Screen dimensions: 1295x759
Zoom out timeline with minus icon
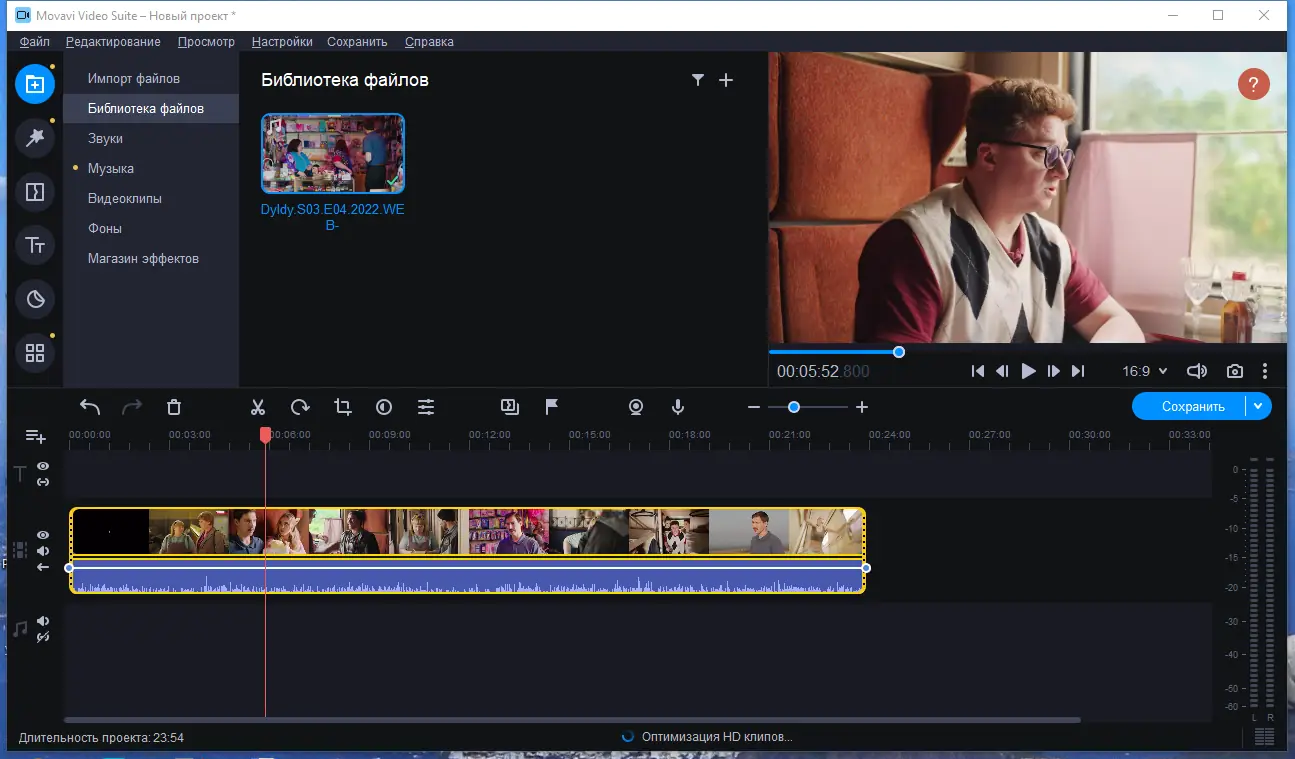tap(754, 407)
